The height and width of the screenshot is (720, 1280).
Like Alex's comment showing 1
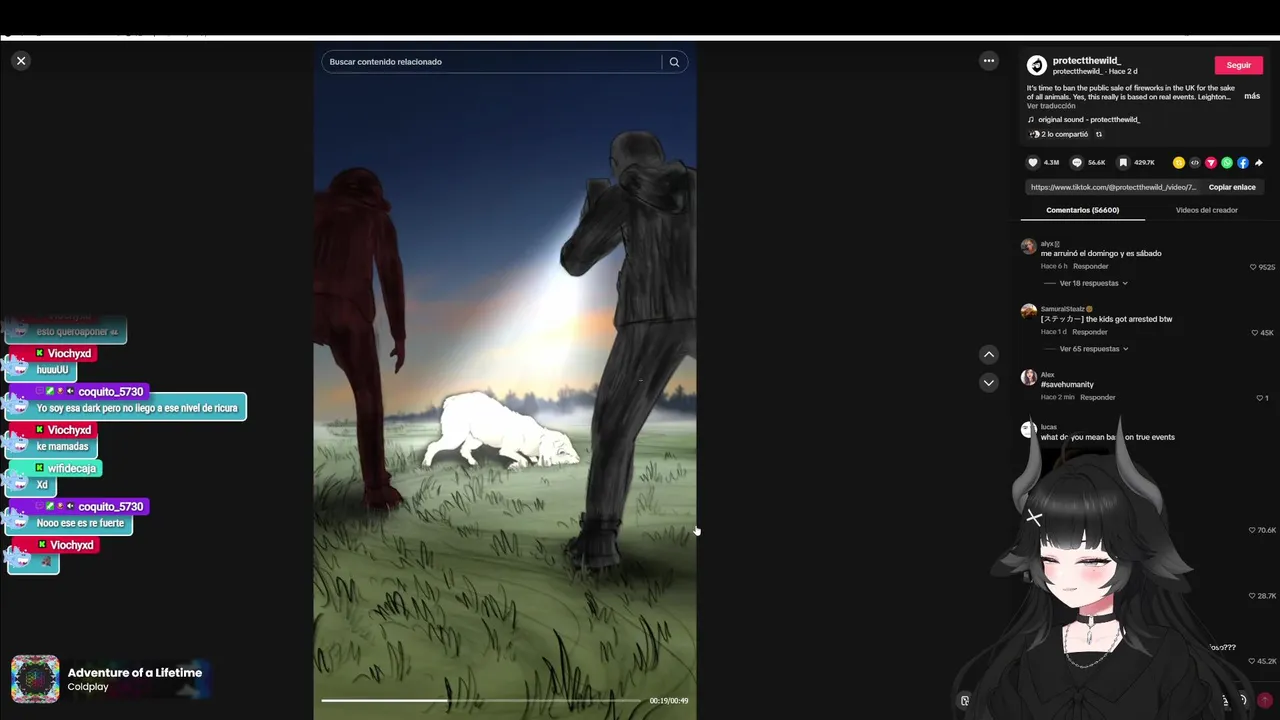click(1260, 398)
